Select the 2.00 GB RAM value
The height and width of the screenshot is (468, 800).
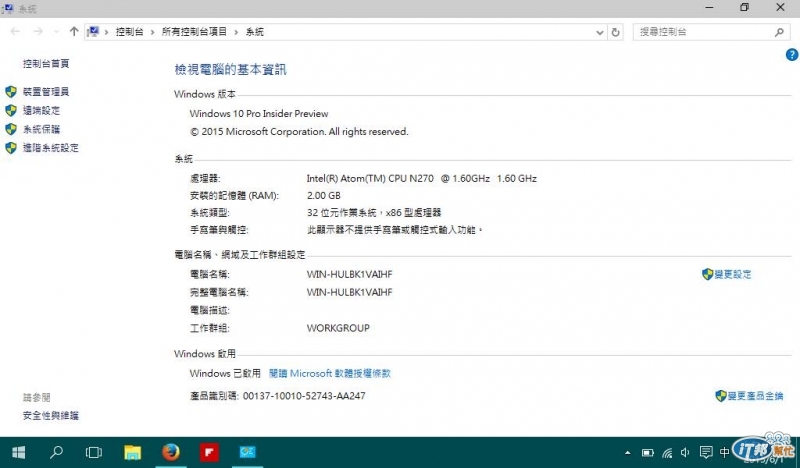click(323, 195)
